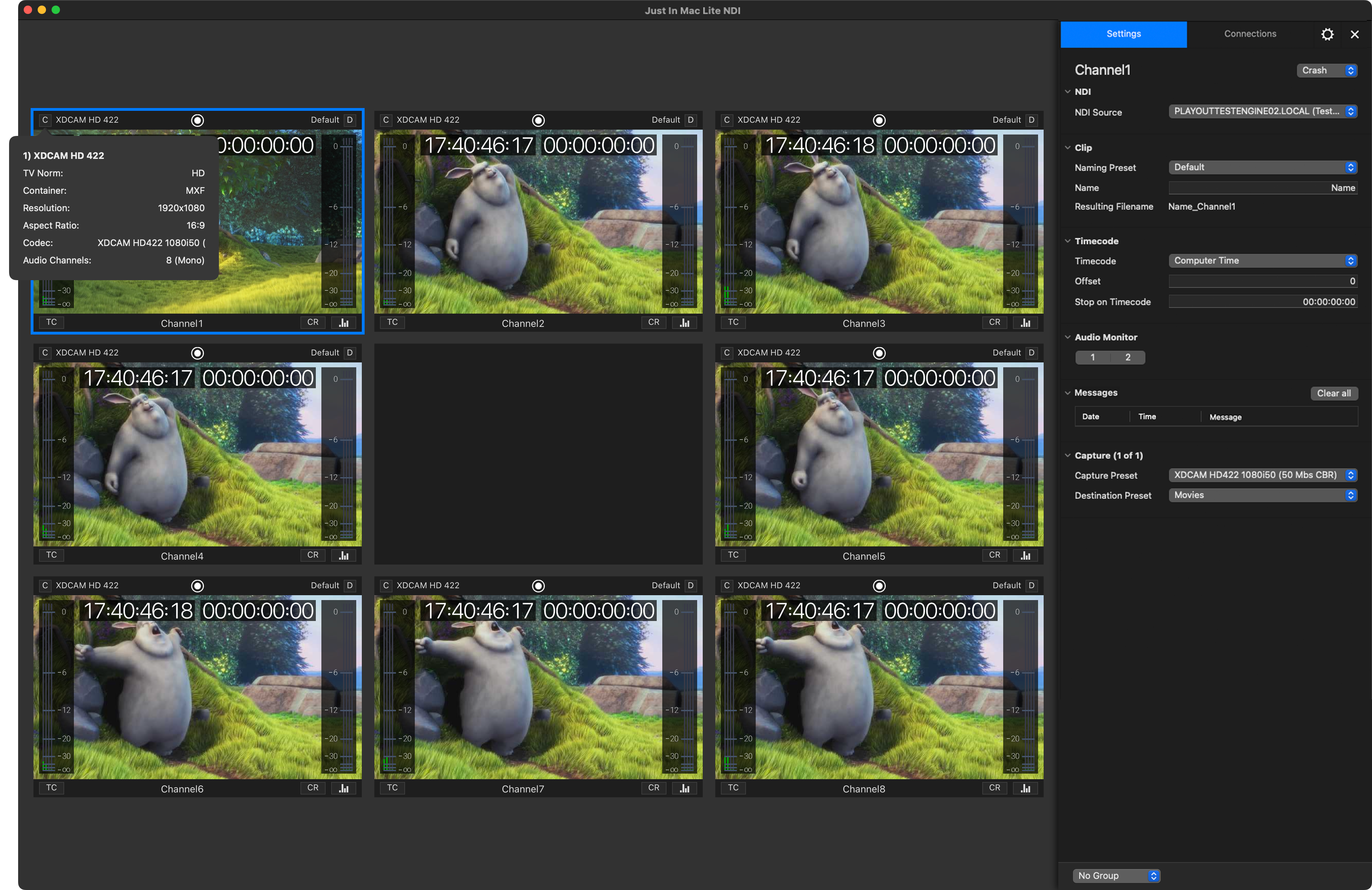Viewport: 1372px width, 890px height.
Task: Collapse the Audio Monitor section
Action: 1068,337
